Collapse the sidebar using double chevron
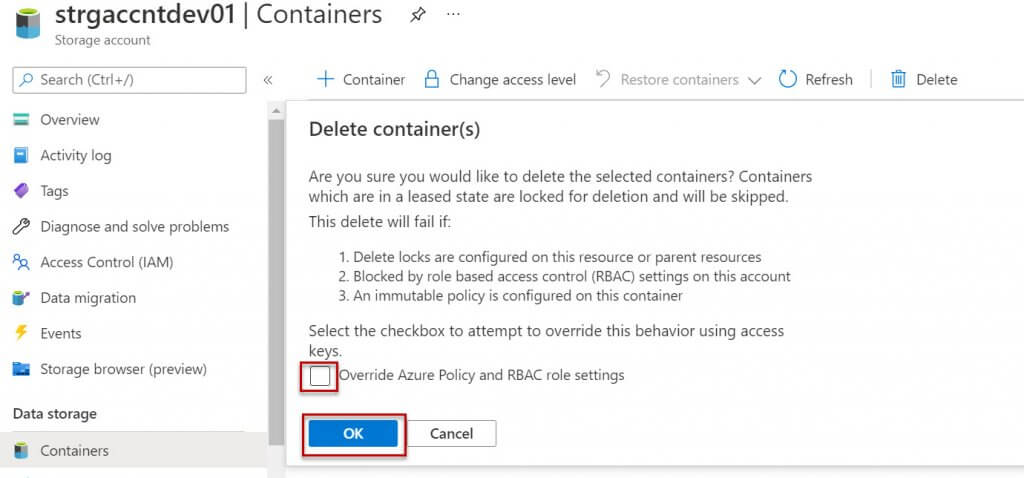The width and height of the screenshot is (1024, 478). 268,80
